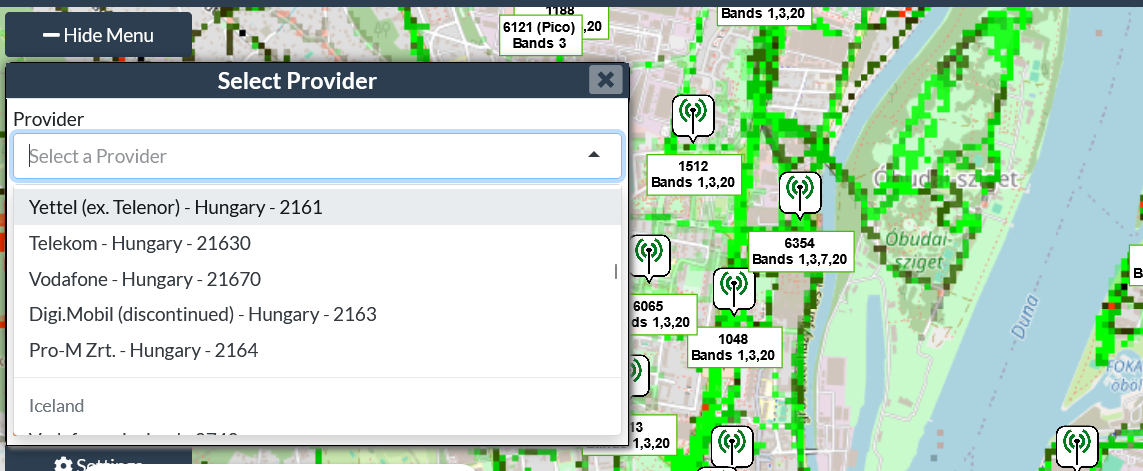
Task: Select Pro-M Zrt. - Hungary - 2164
Action: tap(318, 350)
